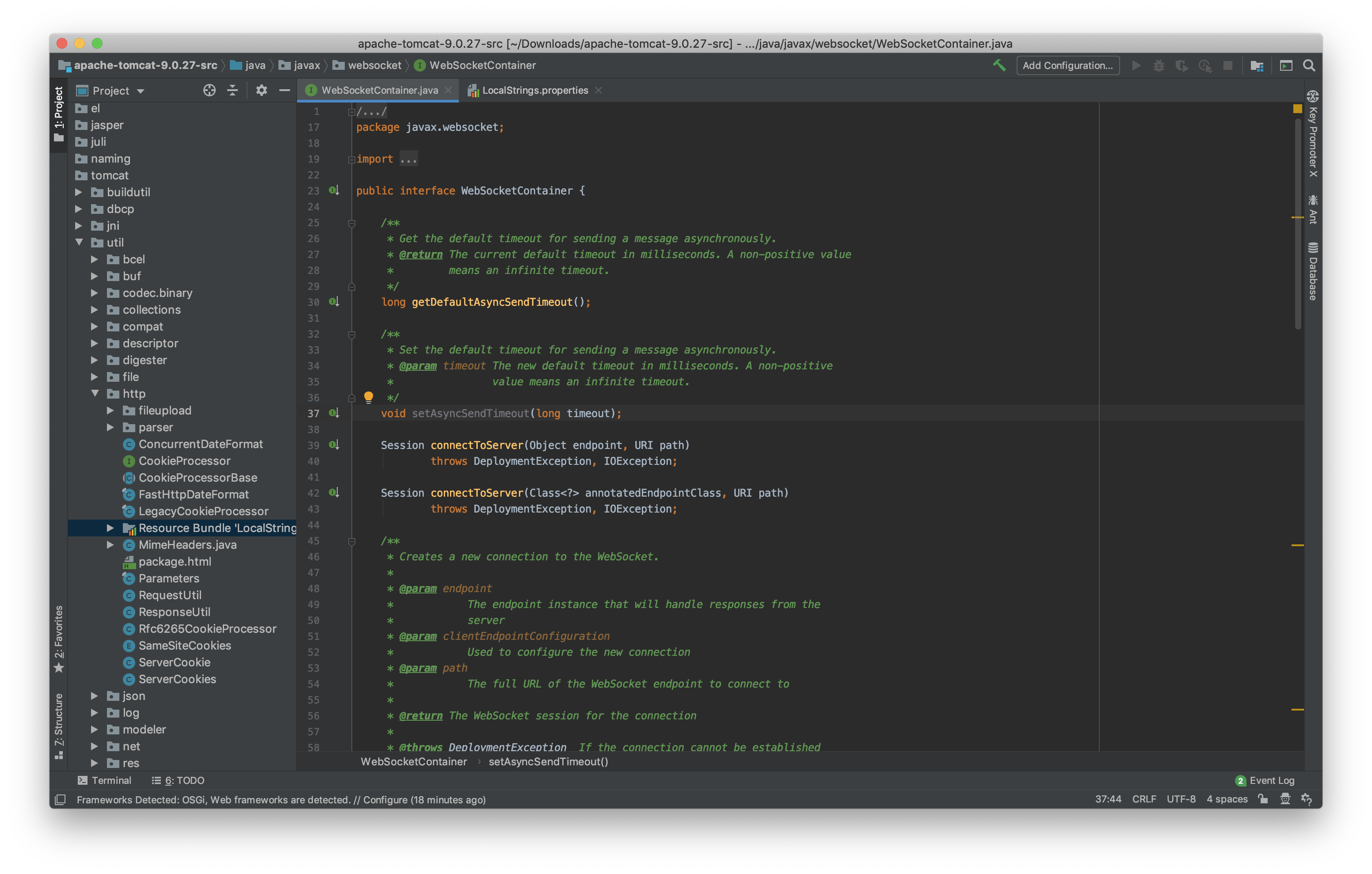Screen dimensions: 1372x874
Task: Hide the Project panel with minus icon
Action: click(x=284, y=90)
